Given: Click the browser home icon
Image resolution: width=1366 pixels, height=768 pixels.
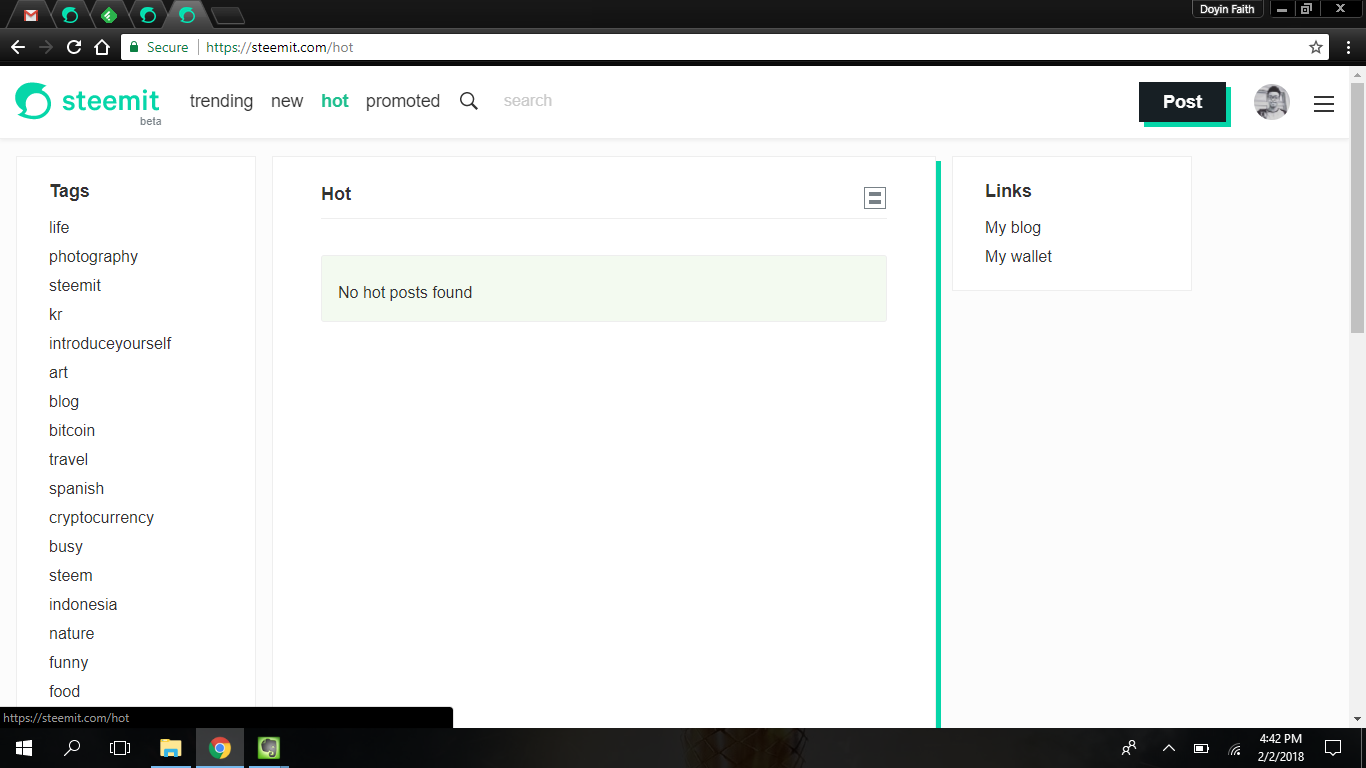Looking at the screenshot, I should (100, 46).
